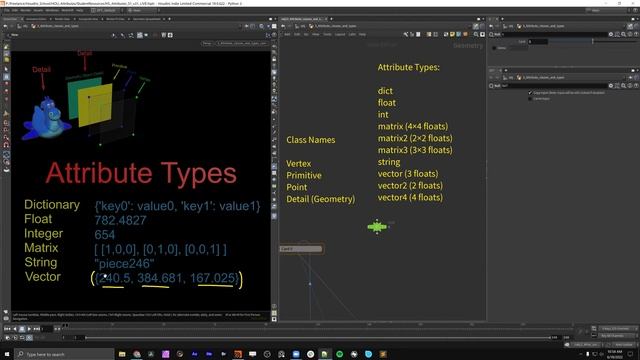Click the trash icon in viewport toolbar
Screen dimensions: 640x360
click(163, 35)
